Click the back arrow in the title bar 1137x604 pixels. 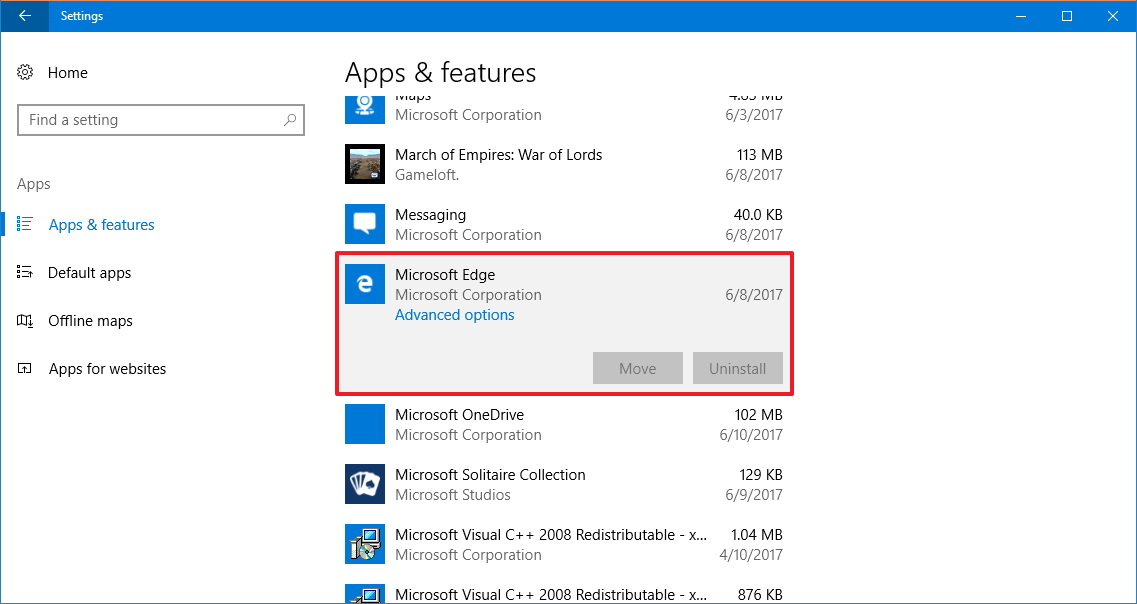click(x=23, y=16)
